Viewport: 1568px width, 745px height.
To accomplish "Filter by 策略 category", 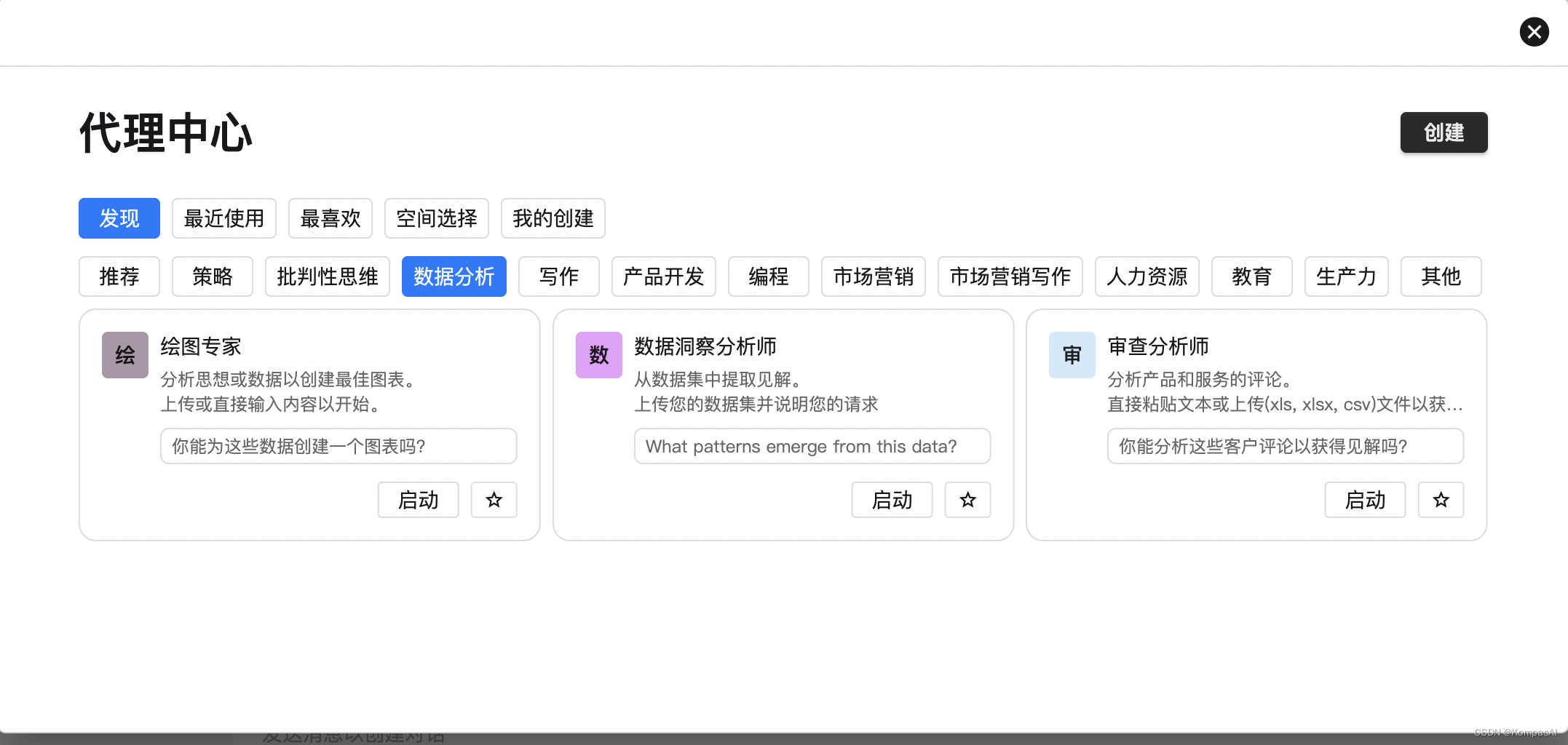I will 213,276.
